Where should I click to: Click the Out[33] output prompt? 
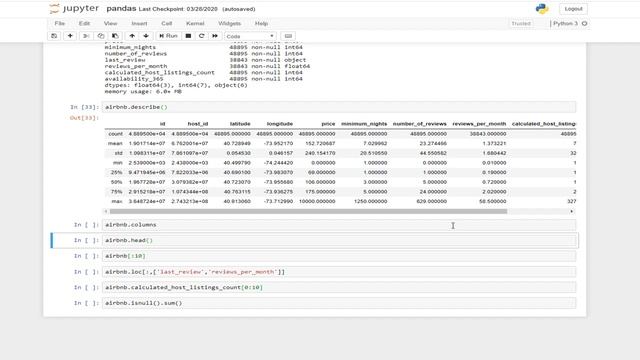84,118
